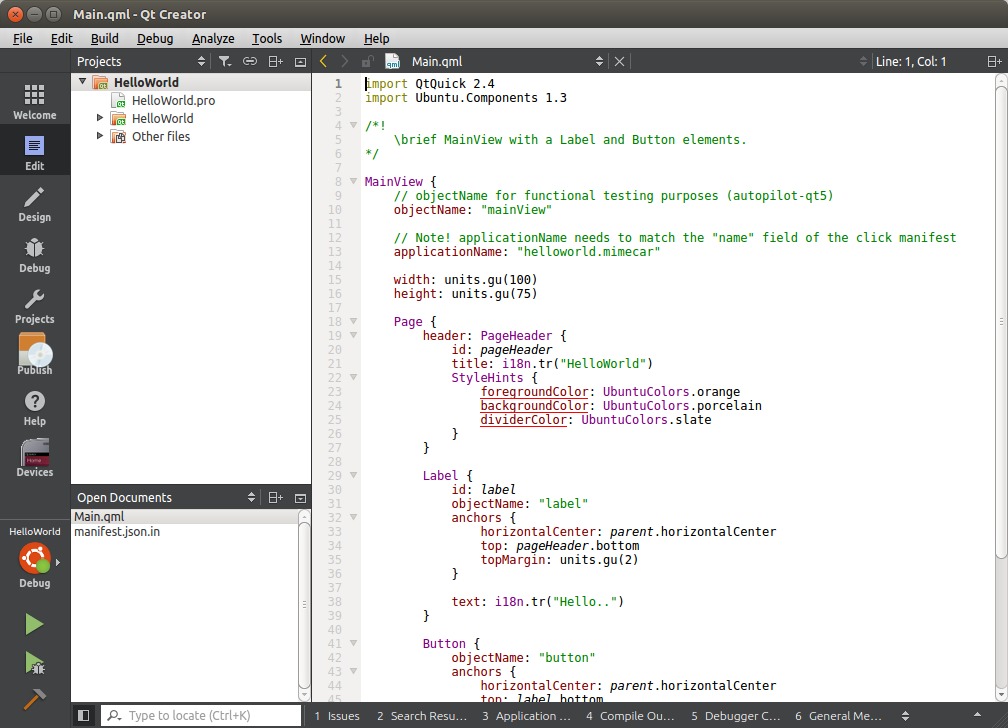Split the Open Documents panel
The image size is (1008, 728).
click(275, 498)
